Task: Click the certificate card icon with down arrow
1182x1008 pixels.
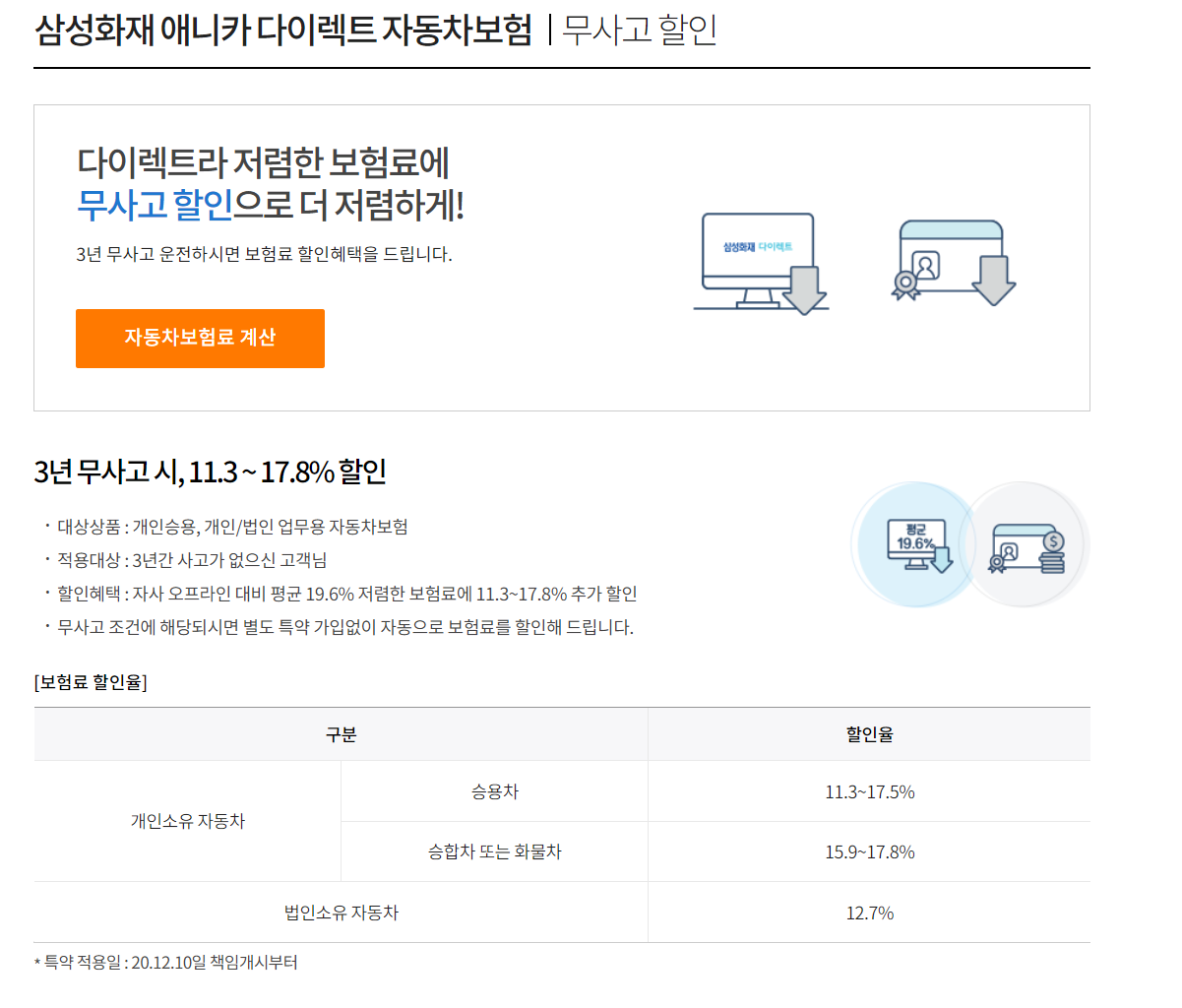Action: click(x=953, y=261)
